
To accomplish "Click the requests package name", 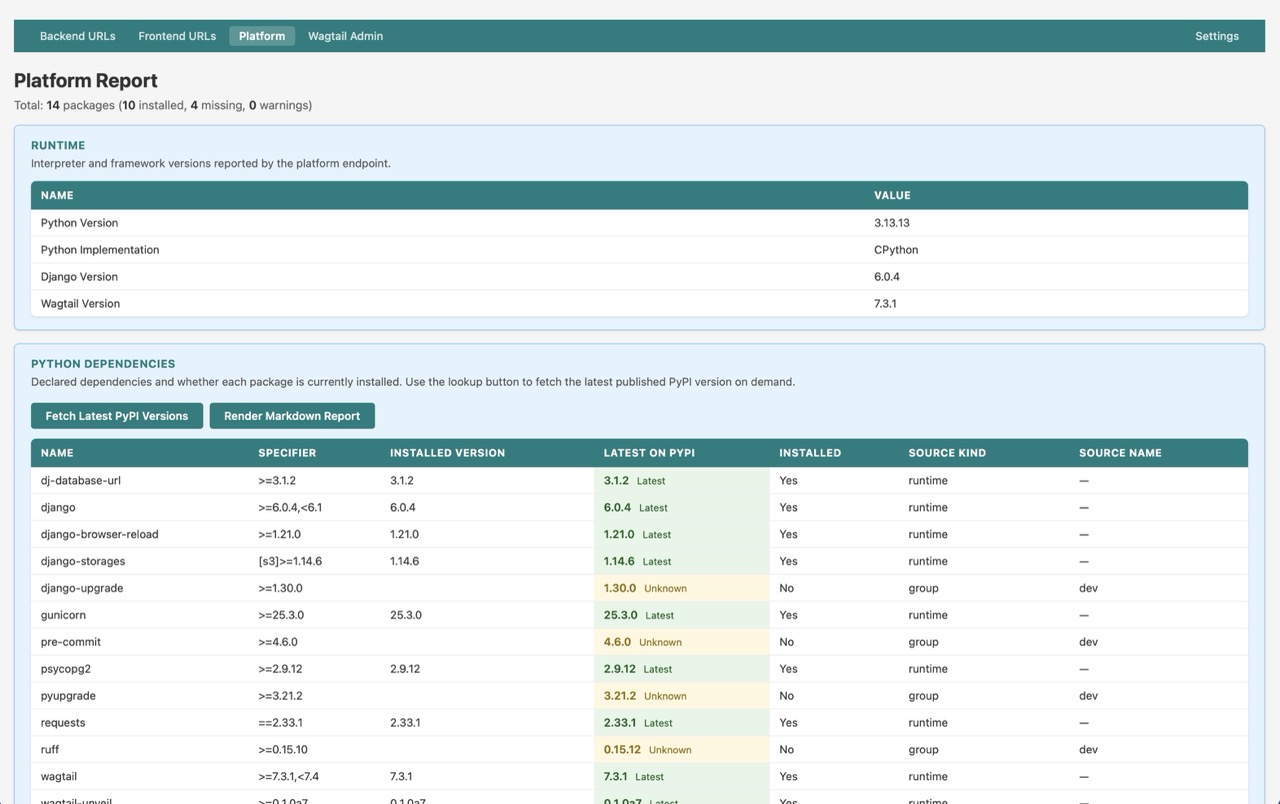I will pos(63,724).
